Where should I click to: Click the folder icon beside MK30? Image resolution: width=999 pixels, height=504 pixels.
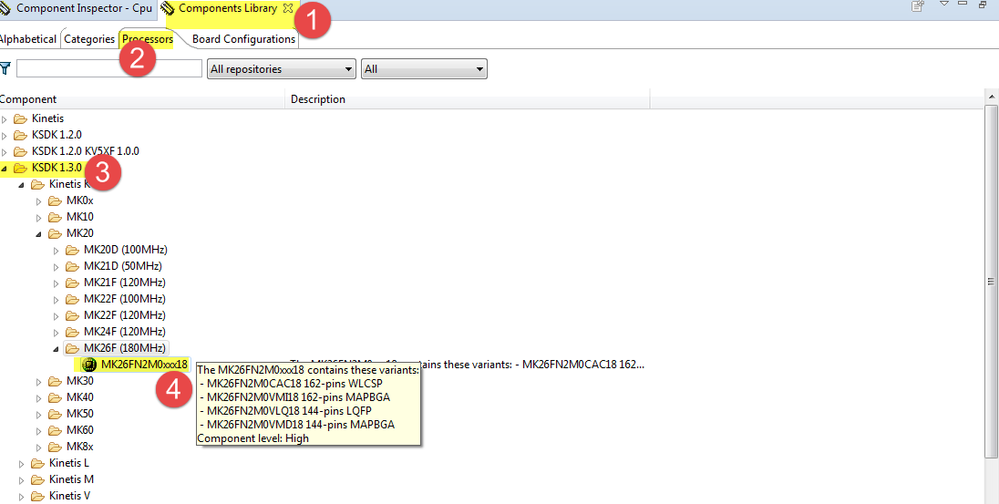pos(55,381)
